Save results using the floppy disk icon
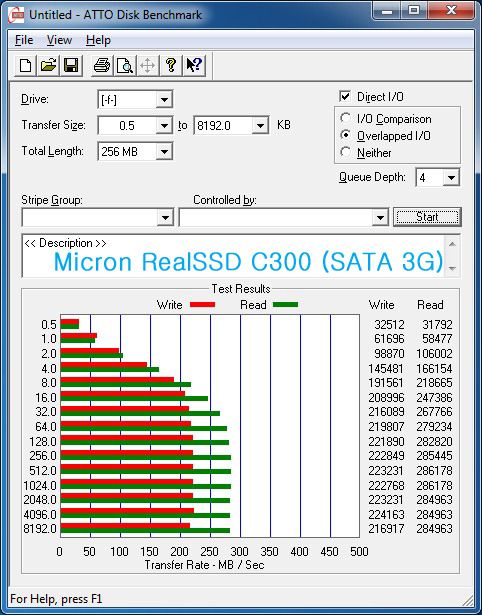This screenshot has height=615, width=482. coord(71,65)
